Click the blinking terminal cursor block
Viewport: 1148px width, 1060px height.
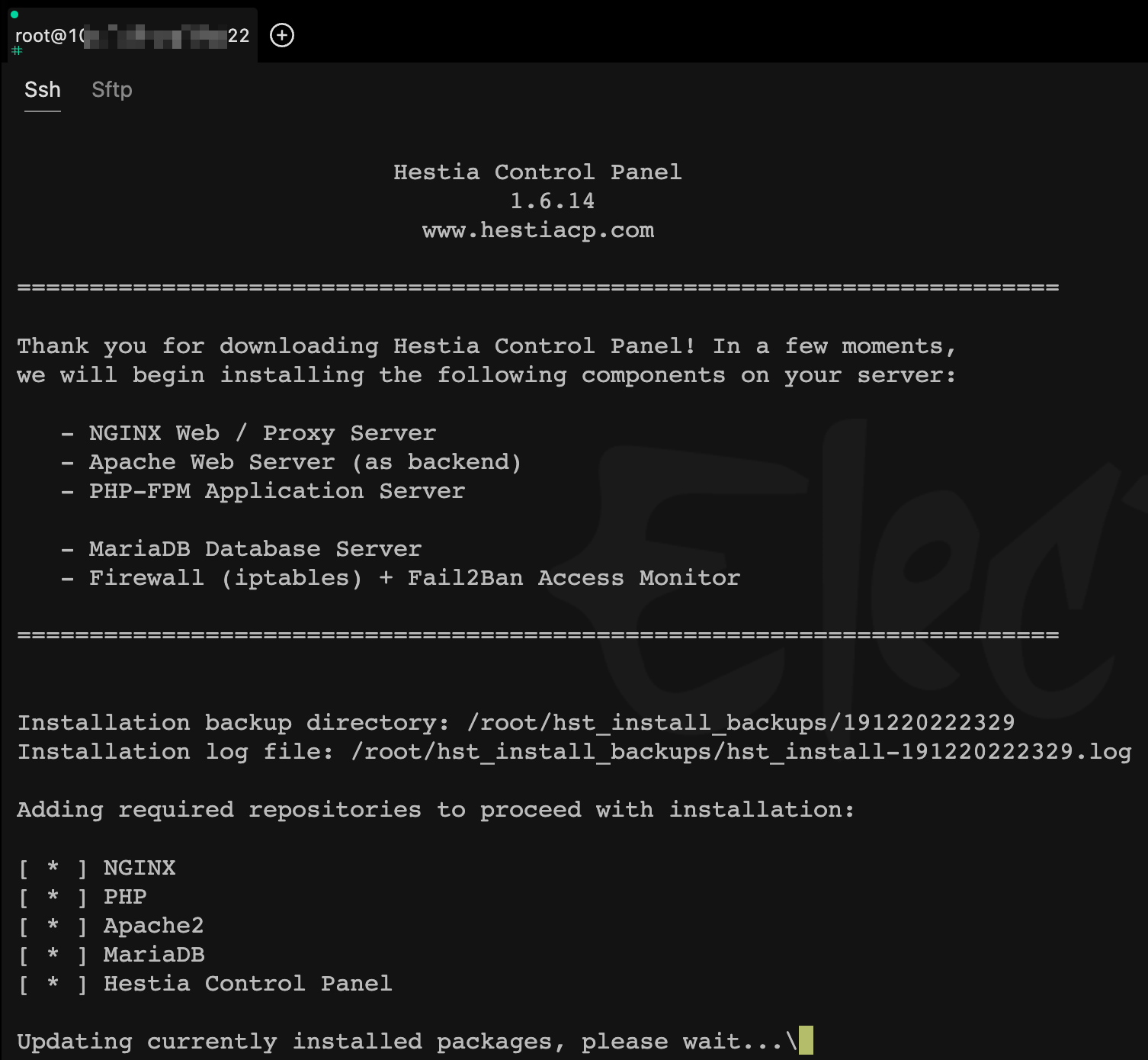[806, 1040]
